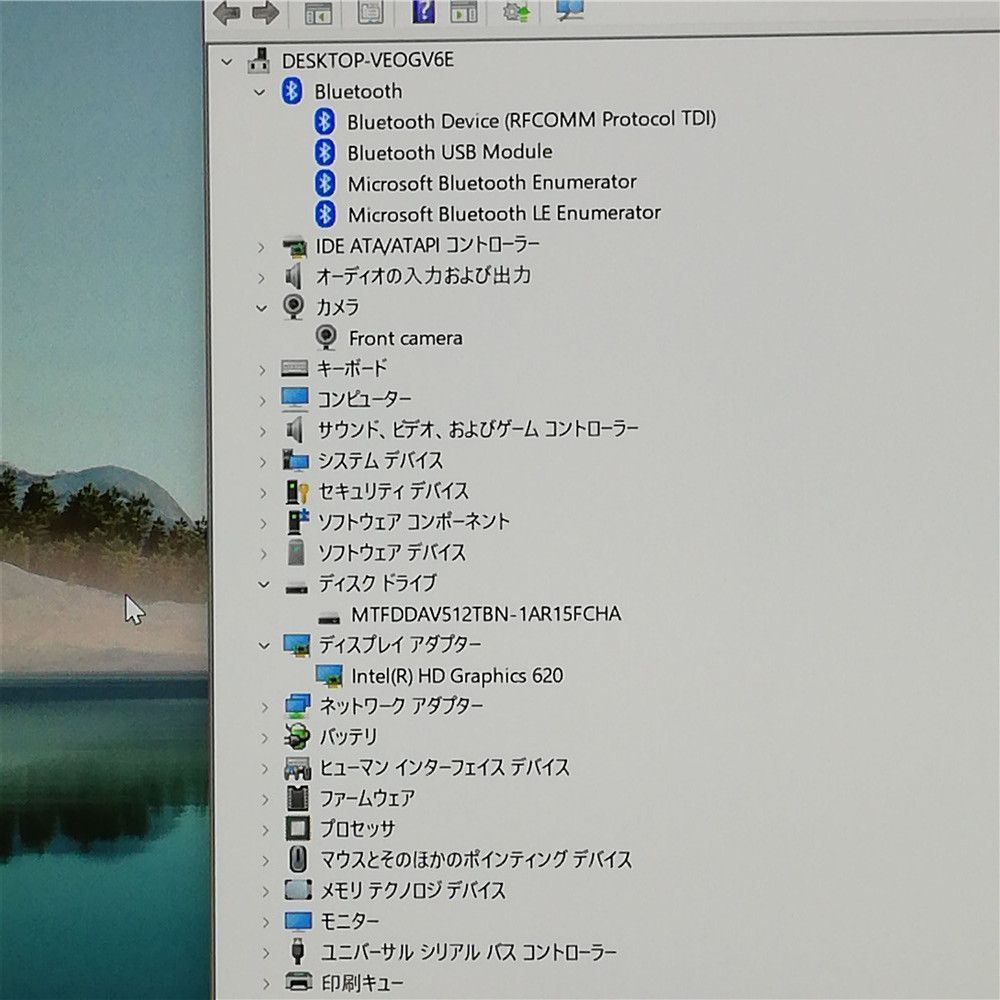The image size is (1000, 1000).
Task: Expand the ネットワーク アダプター category
Action: (263, 707)
